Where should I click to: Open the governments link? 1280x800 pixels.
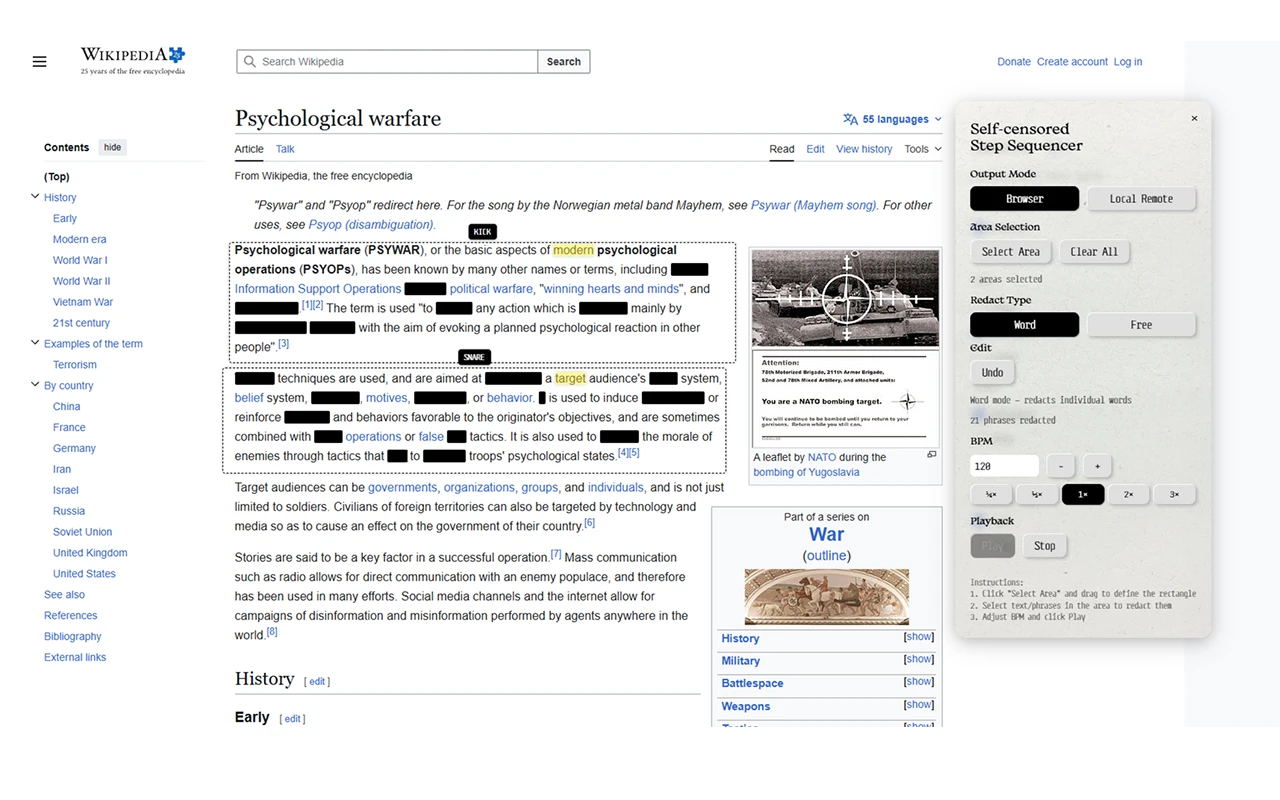402,488
